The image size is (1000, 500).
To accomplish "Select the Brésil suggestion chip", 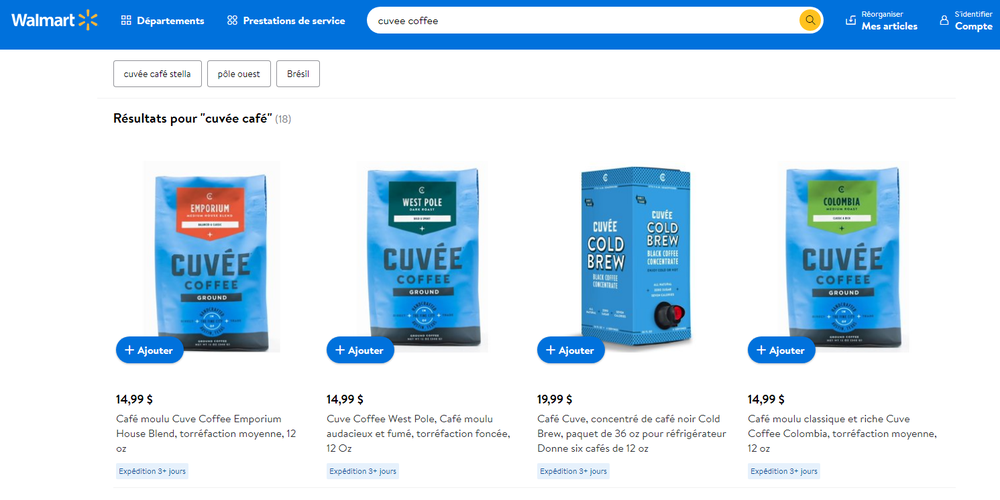I will (298, 74).
